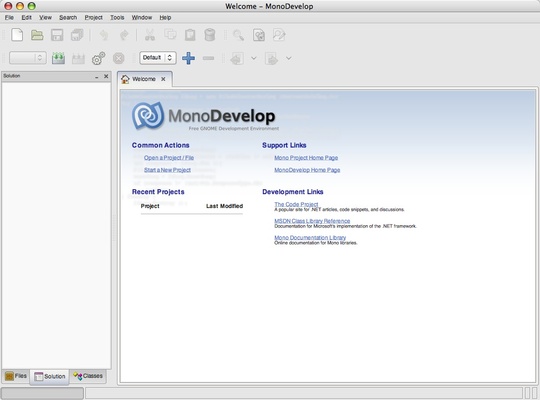
Task: Switch to the Files pad tab
Action: coord(16,376)
